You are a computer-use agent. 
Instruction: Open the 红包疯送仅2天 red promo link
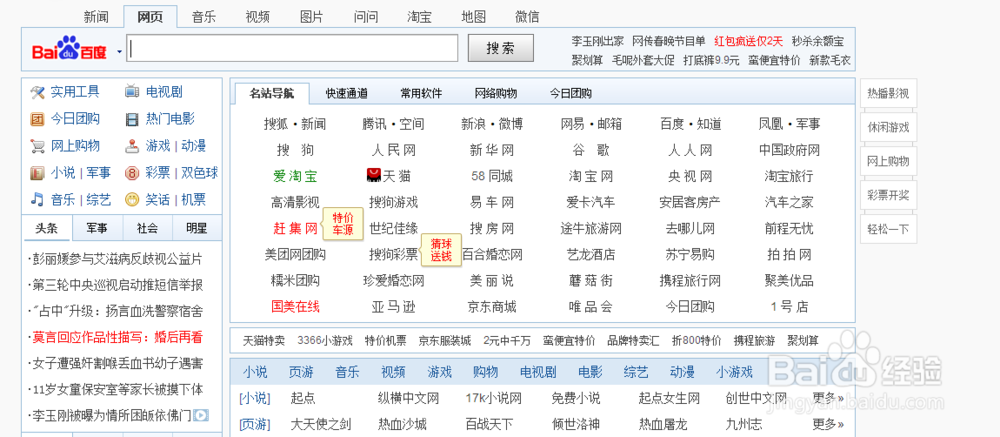(748, 41)
